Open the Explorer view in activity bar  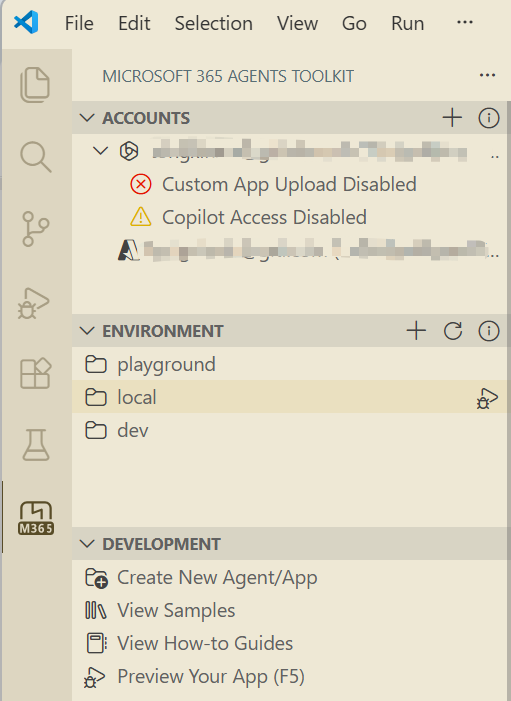[x=35, y=85]
